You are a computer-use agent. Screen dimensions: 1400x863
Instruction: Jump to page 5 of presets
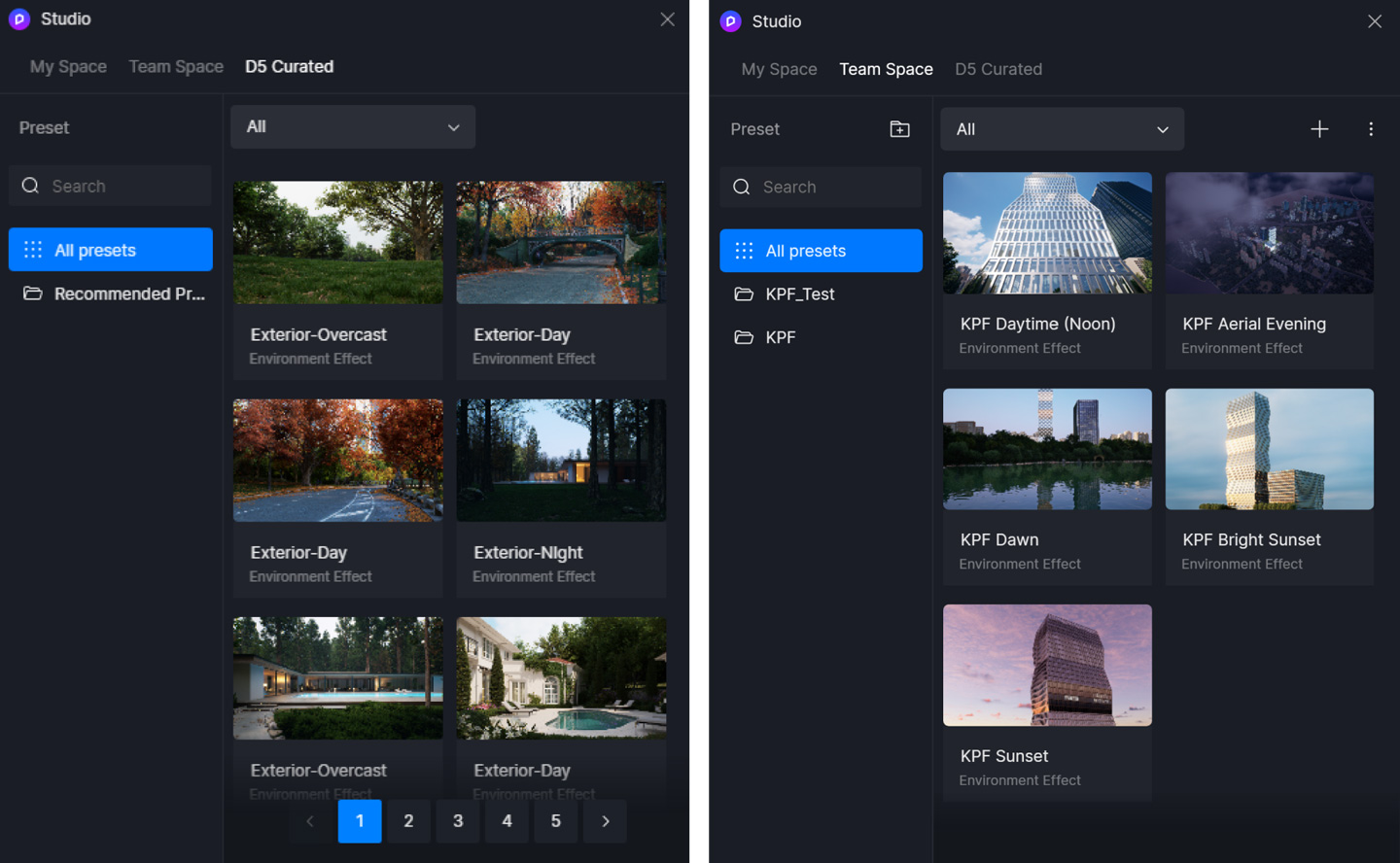pos(556,821)
